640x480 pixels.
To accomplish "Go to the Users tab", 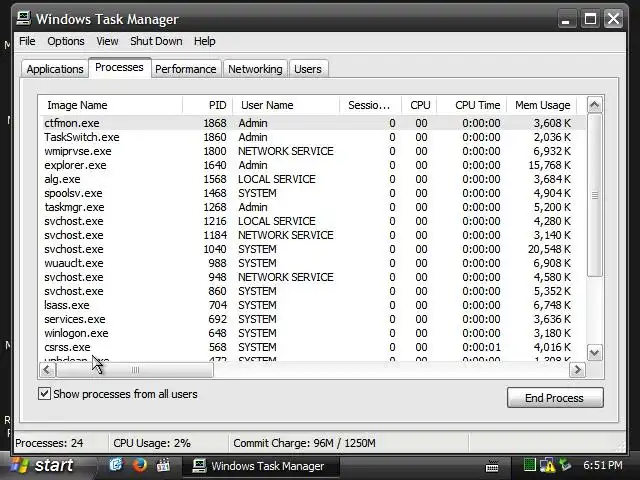I will click(x=308, y=69).
